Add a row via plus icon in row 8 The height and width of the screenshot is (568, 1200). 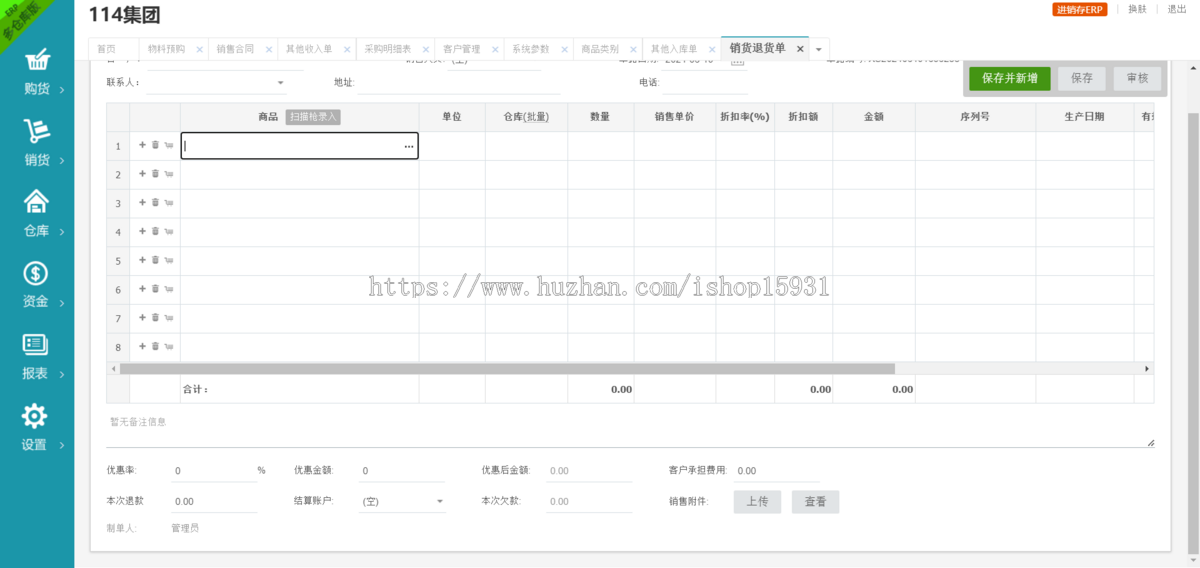point(142,347)
